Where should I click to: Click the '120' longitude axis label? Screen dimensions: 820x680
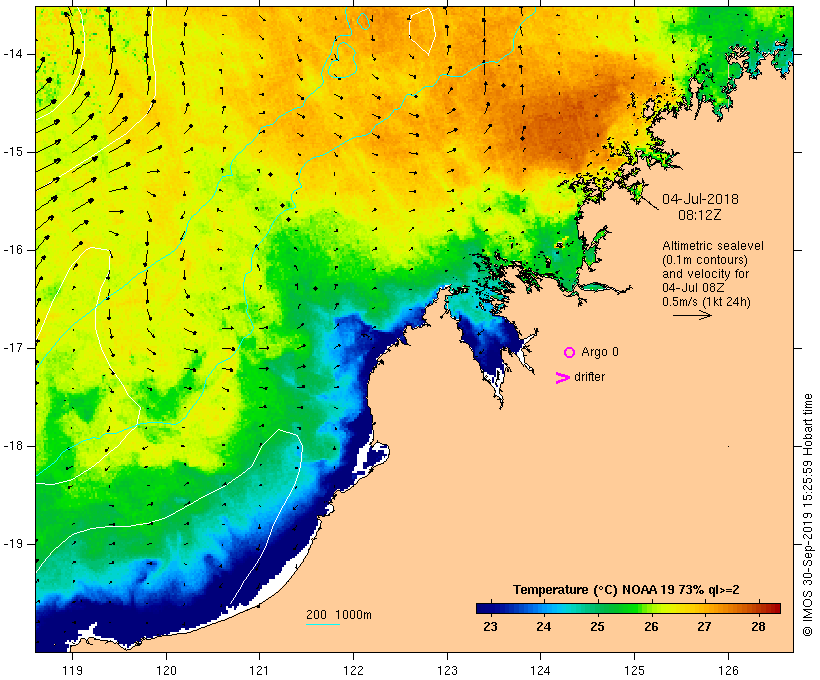point(166,670)
